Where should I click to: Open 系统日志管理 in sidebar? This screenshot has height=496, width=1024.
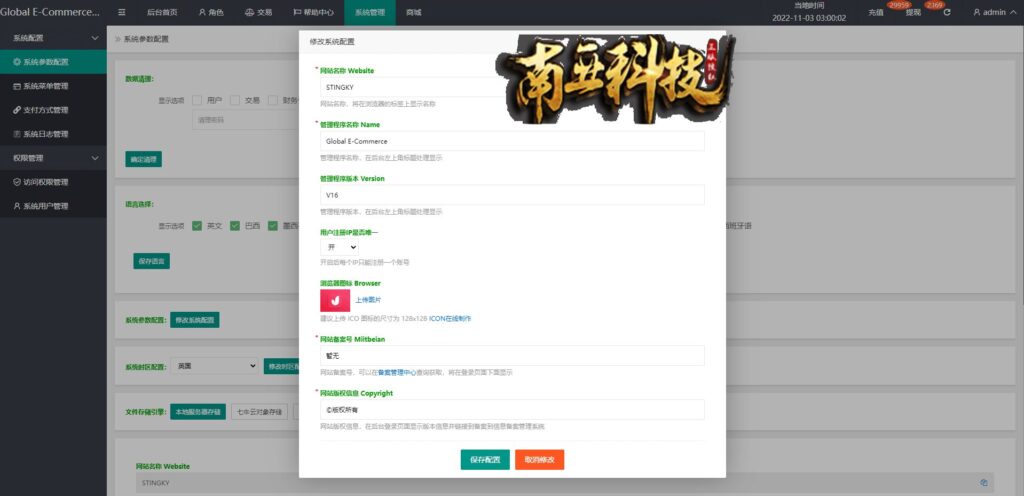coord(53,134)
